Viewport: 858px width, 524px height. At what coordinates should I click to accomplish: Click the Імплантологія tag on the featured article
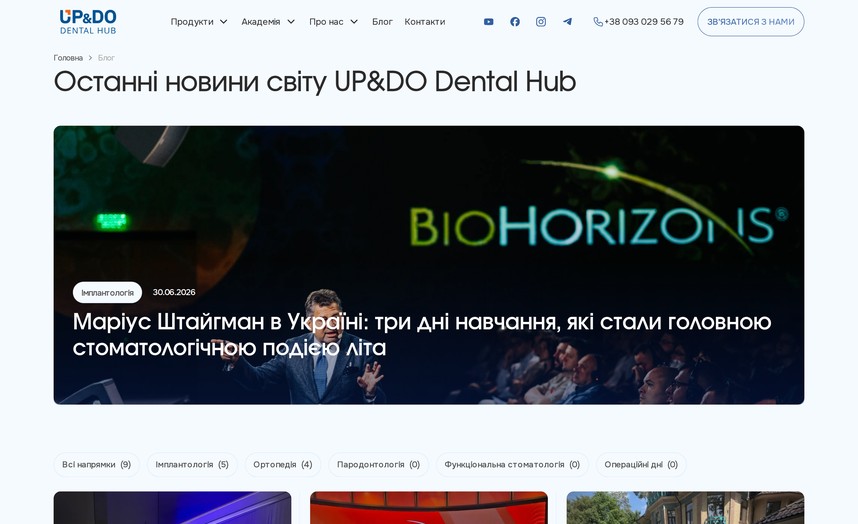107,293
